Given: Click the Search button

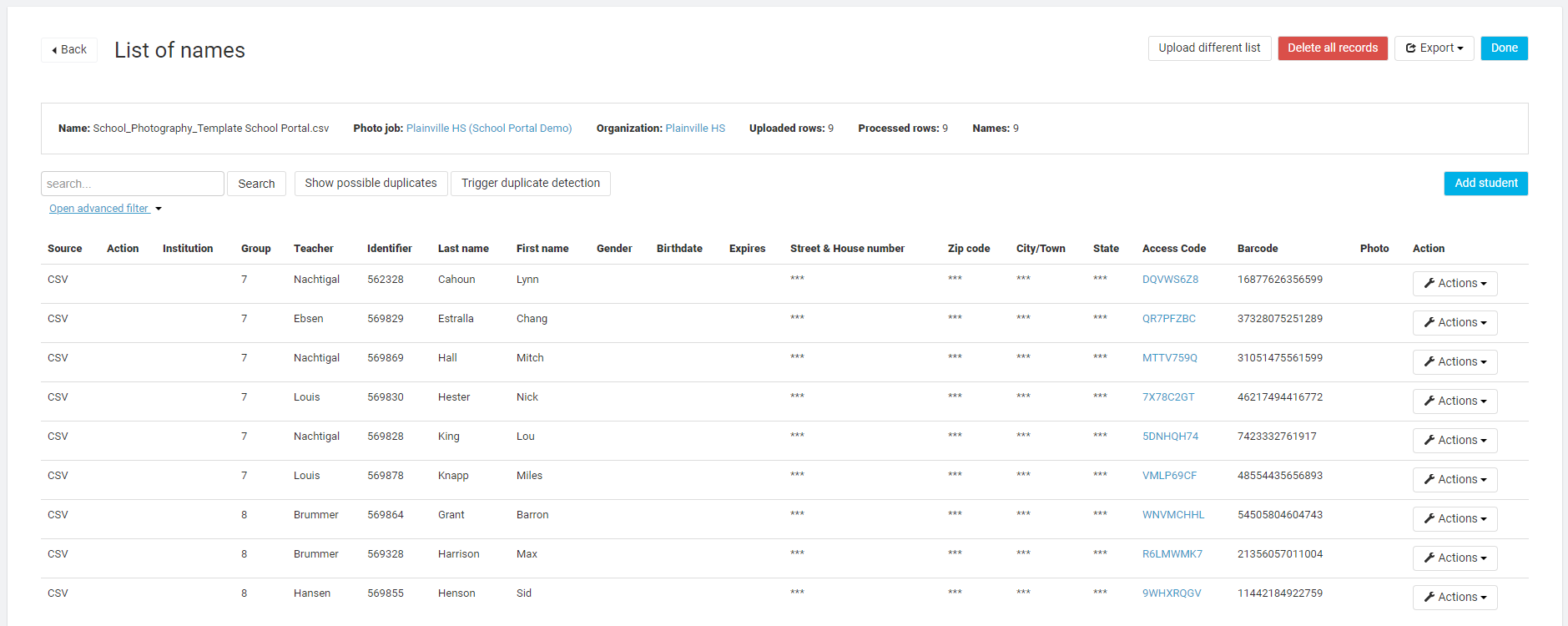Looking at the screenshot, I should point(256,184).
